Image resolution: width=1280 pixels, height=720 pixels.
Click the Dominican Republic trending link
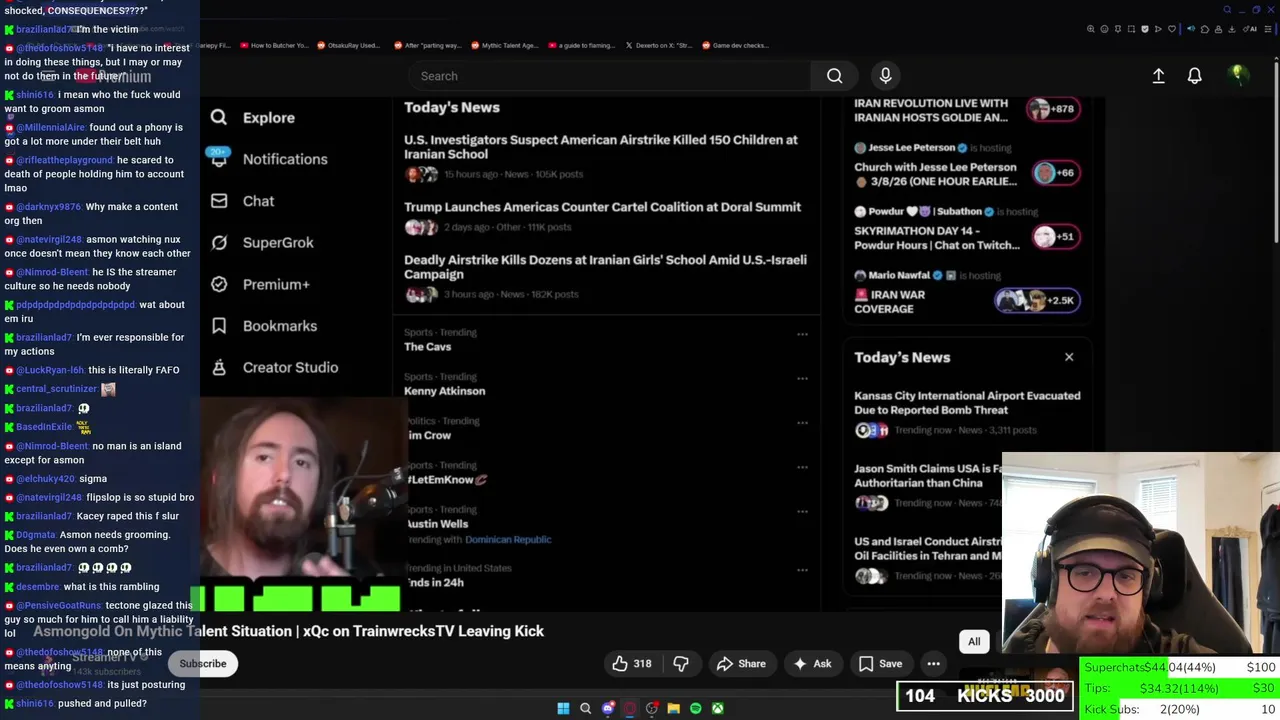point(508,540)
